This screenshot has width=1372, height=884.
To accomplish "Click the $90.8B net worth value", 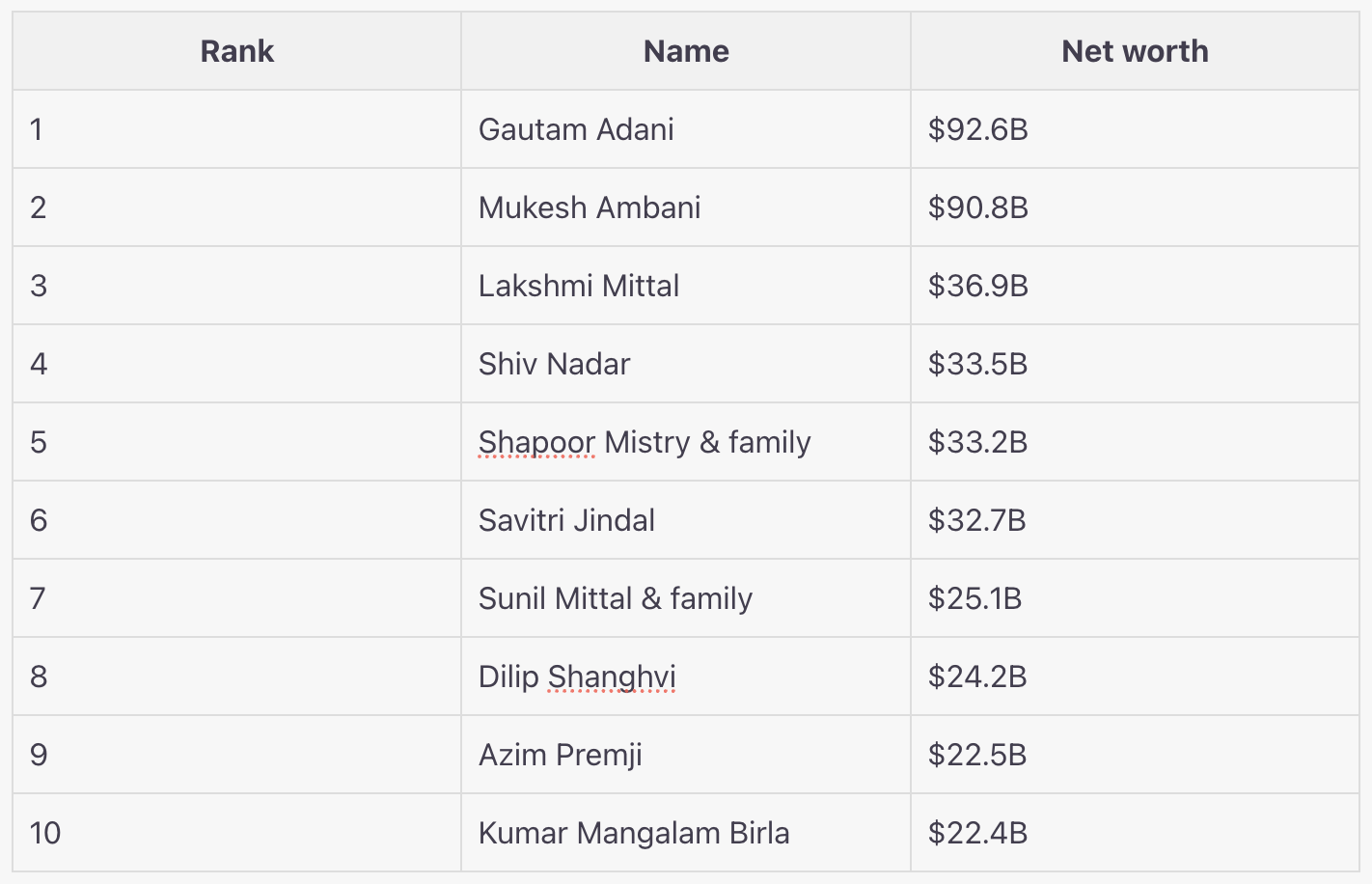I will coord(978,207).
